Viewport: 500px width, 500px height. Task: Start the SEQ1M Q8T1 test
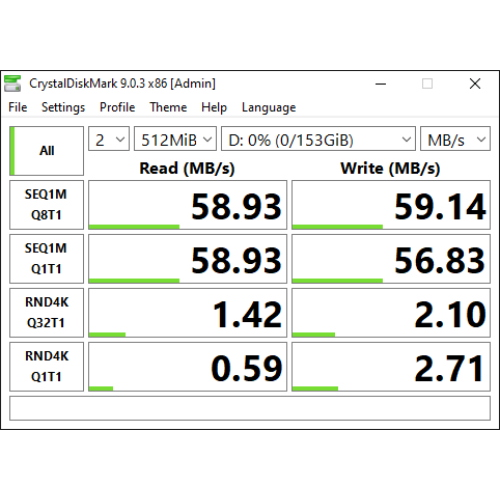(x=46, y=205)
